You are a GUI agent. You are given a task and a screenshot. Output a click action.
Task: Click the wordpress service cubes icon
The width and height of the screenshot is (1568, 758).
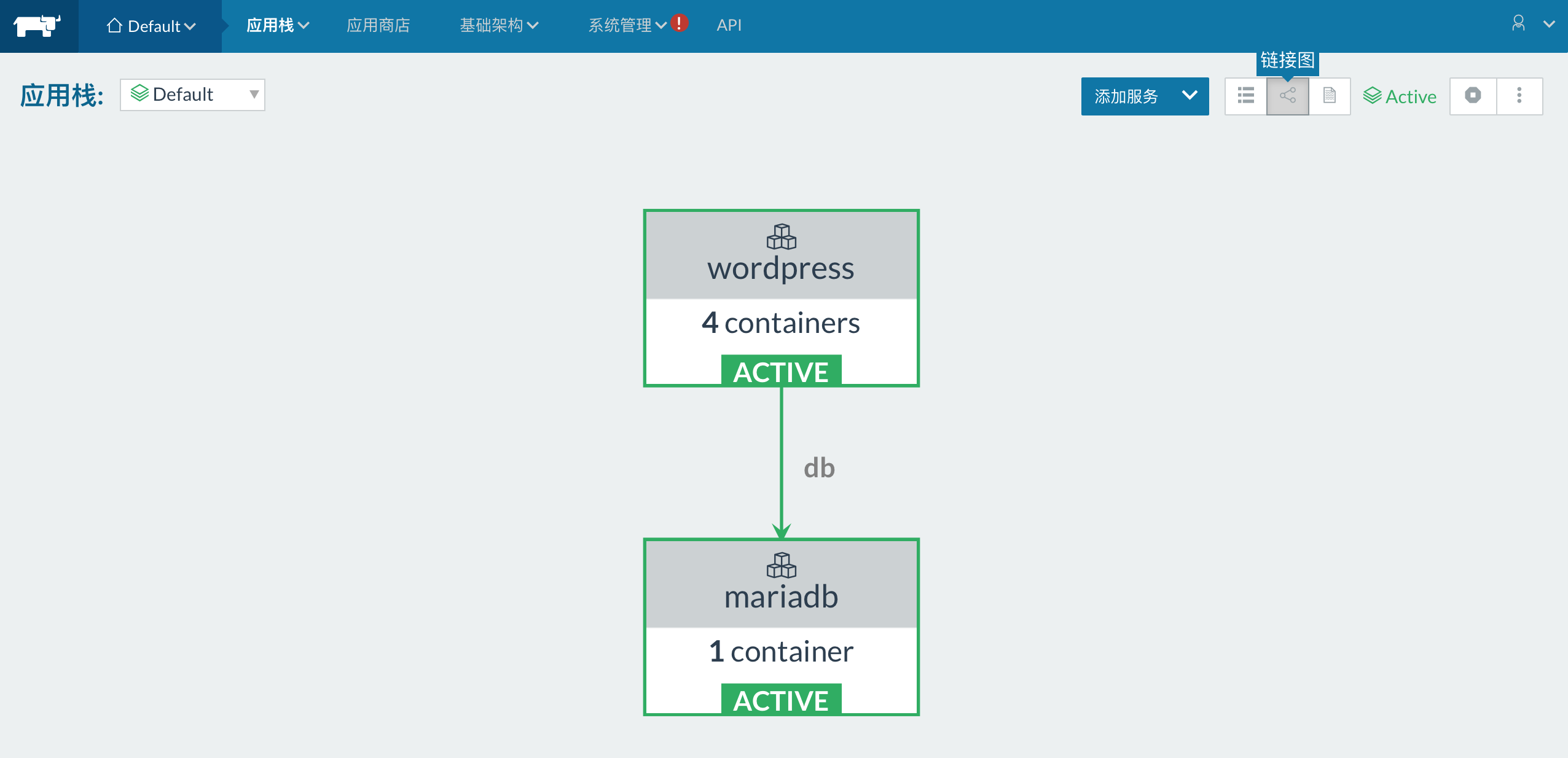781,236
